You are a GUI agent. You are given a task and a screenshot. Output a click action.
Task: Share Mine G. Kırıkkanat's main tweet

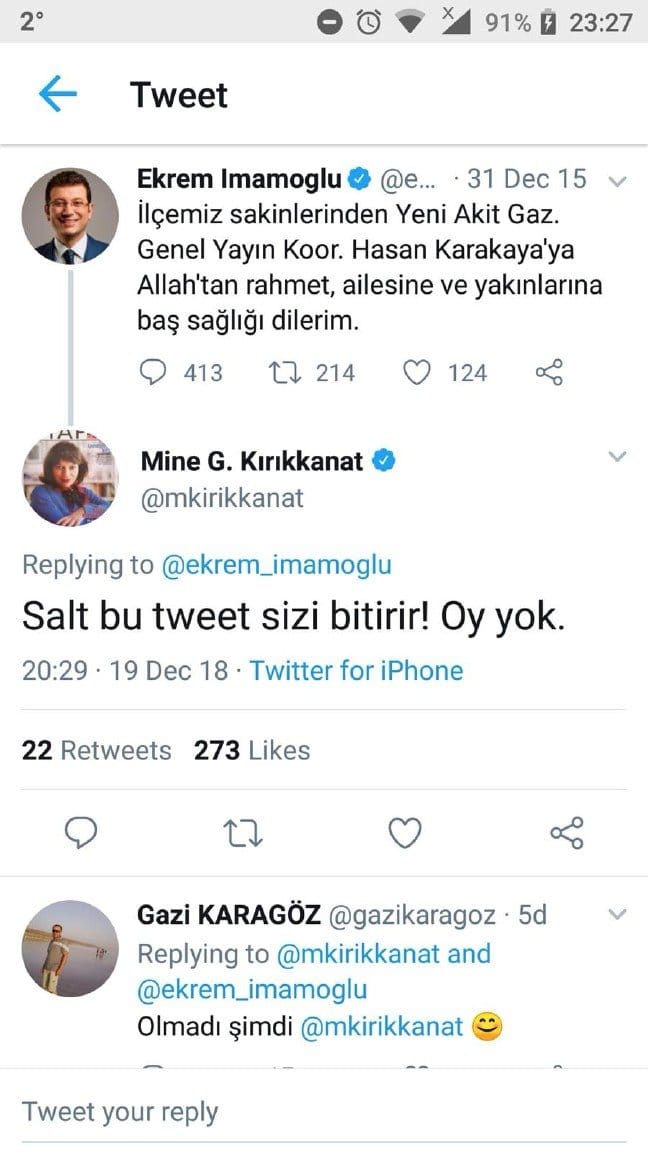(x=567, y=832)
